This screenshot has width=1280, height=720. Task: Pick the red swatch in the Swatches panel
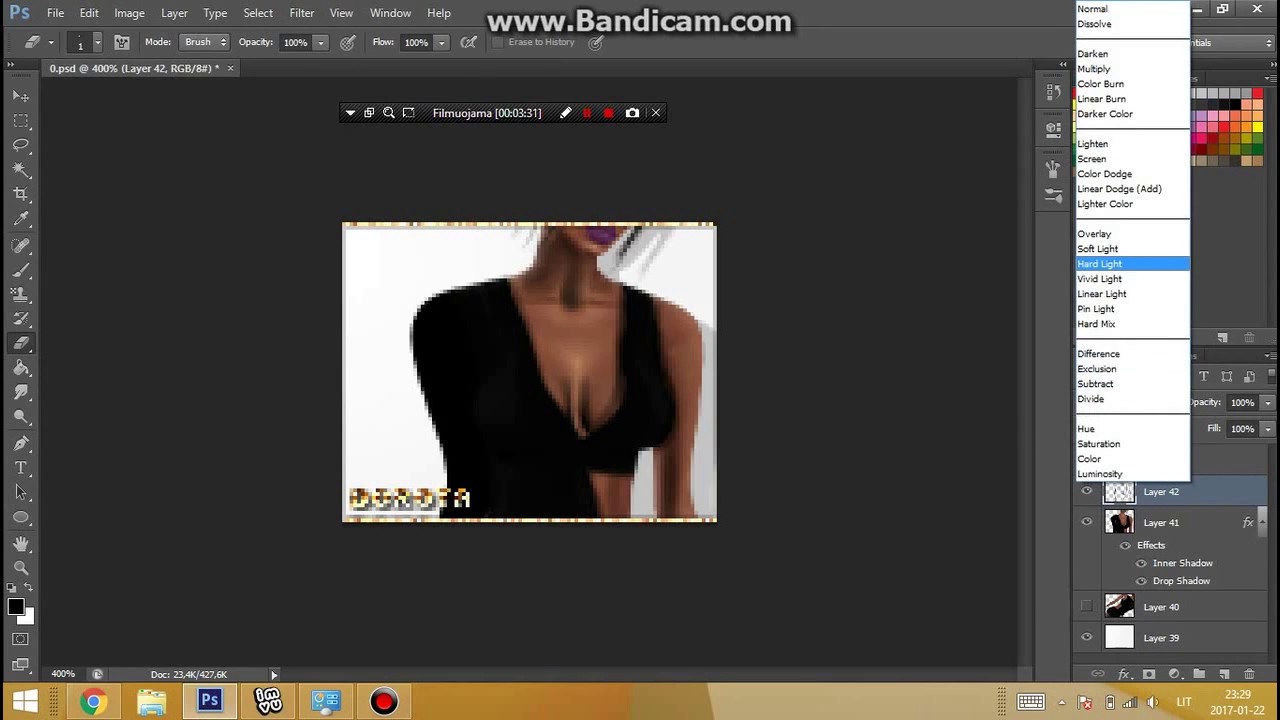1256,91
